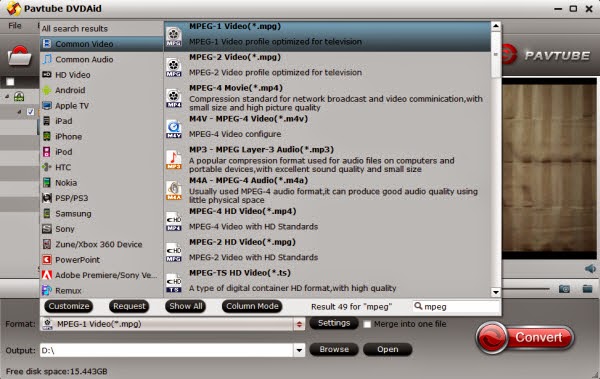Open the HD Video category
Viewport: 600px width, 379px height.
point(101,75)
